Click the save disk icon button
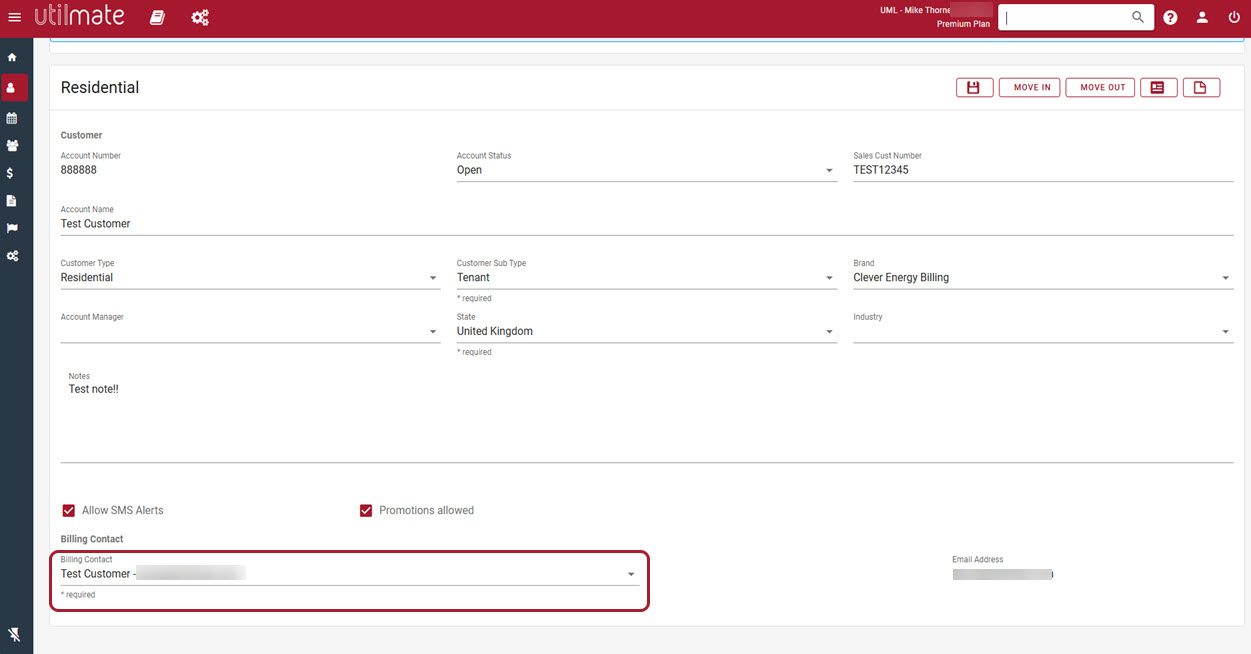This screenshot has width=1251, height=654. pos(973,87)
